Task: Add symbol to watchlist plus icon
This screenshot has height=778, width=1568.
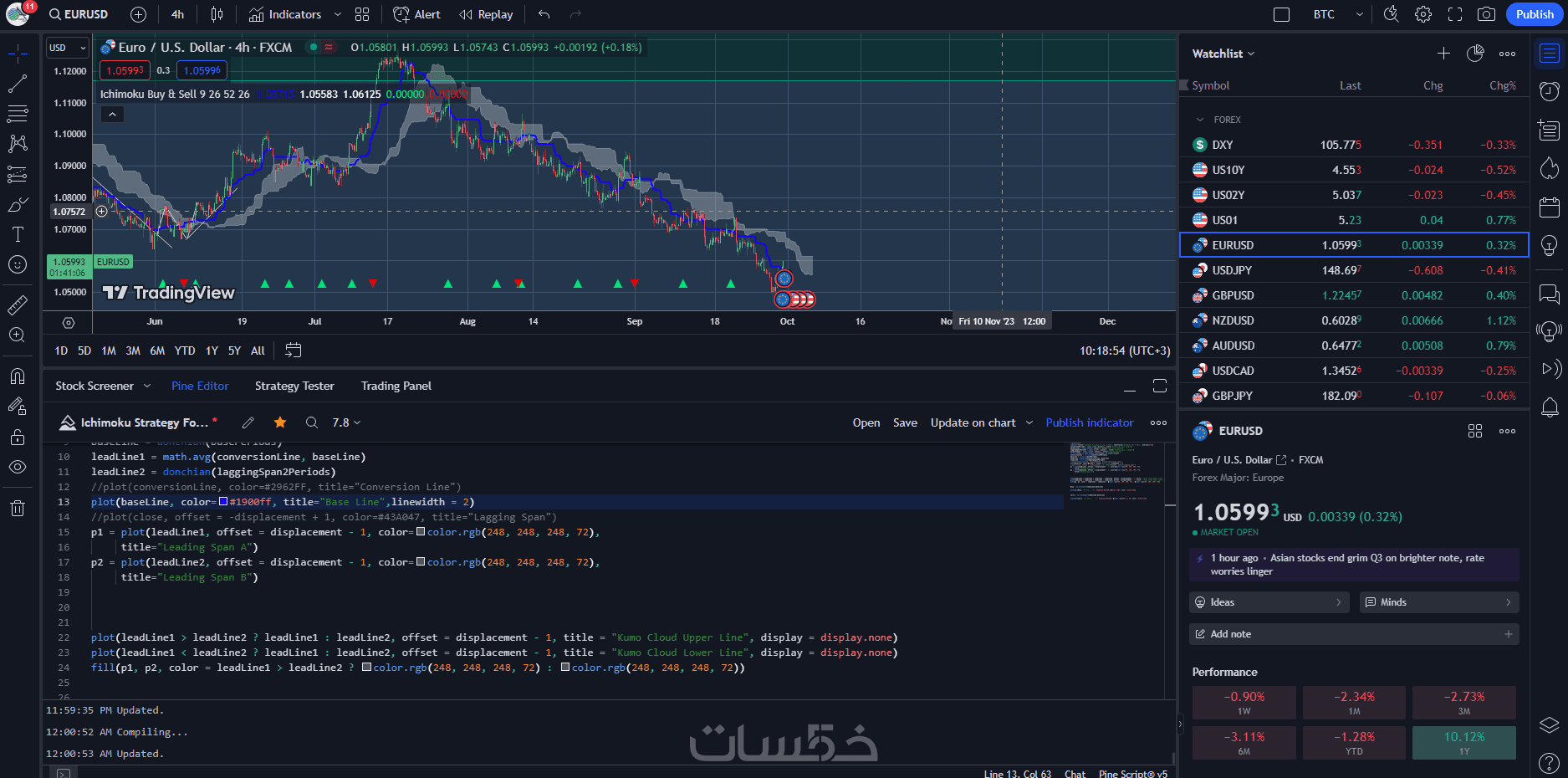Action: (x=1443, y=54)
